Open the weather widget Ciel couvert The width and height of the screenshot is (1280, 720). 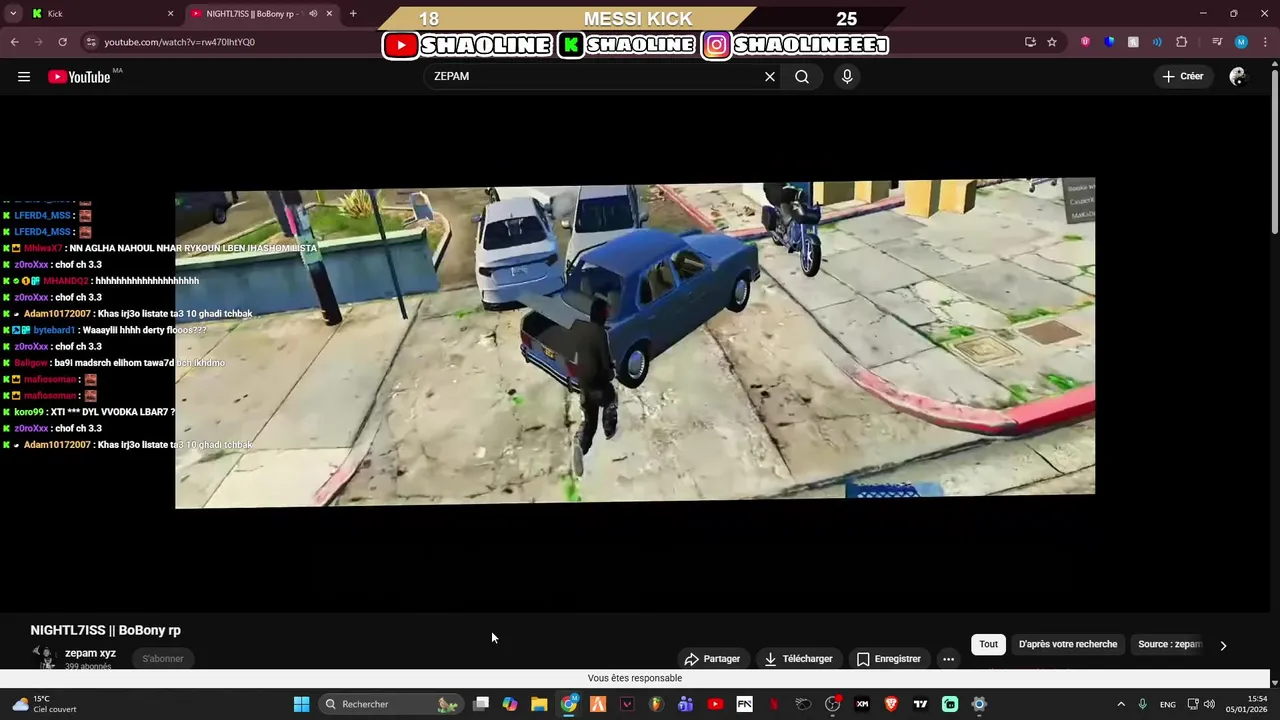(45, 704)
